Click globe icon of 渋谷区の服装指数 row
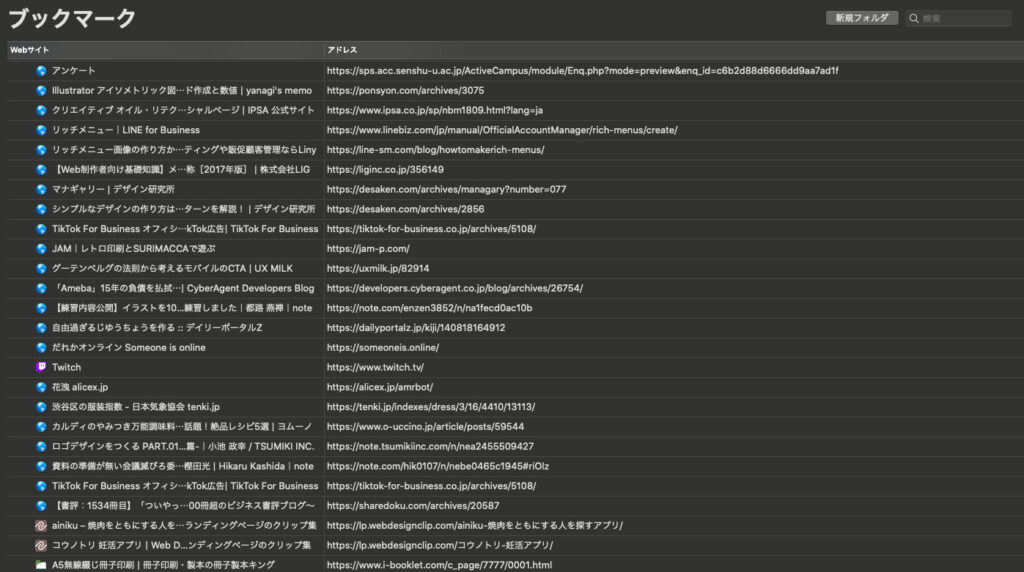 pyautogui.click(x=41, y=407)
